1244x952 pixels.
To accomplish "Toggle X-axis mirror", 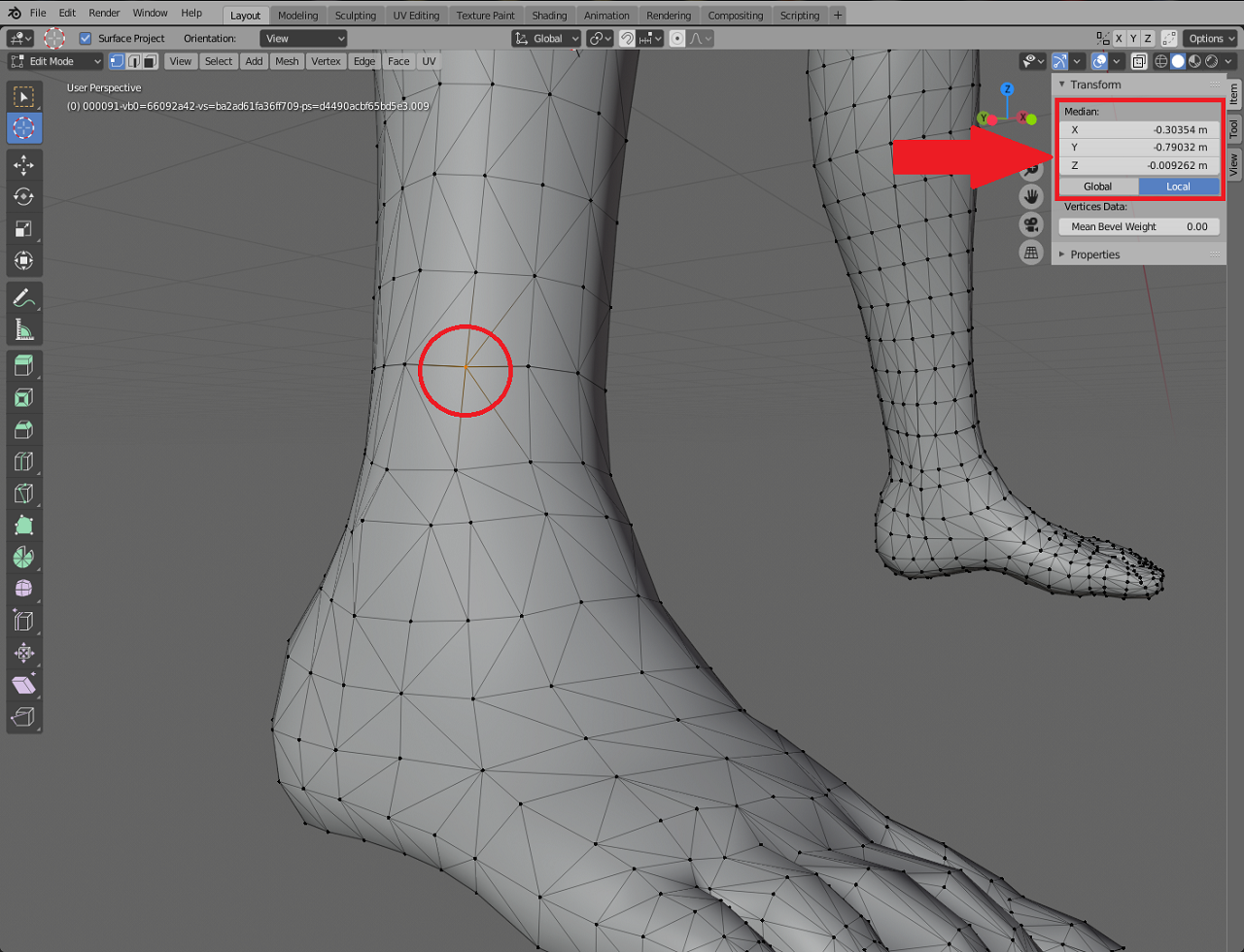I will (1119, 39).
